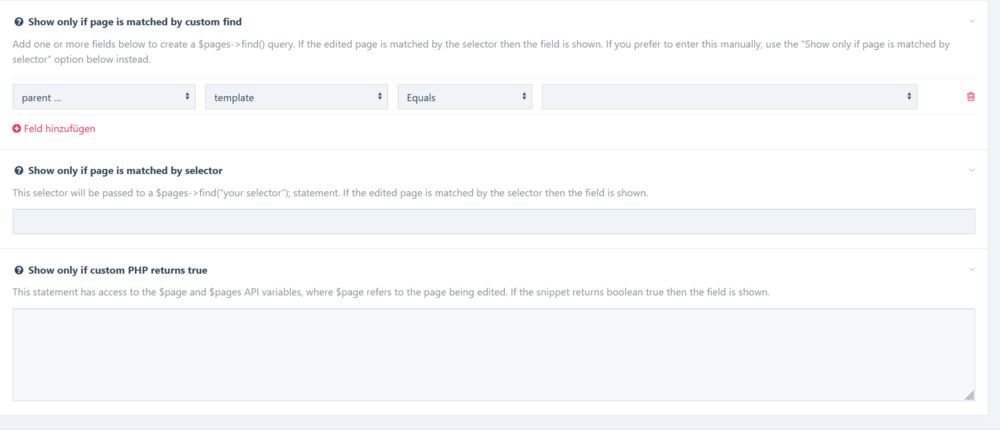
Task: Click the help icon beside custom find heading
Action: [19, 22]
